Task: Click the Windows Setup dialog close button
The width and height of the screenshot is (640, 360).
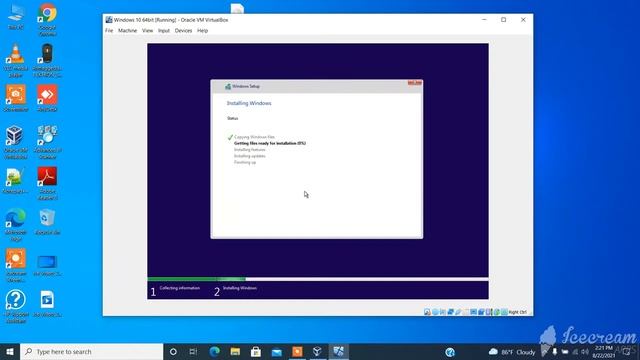Action: pyautogui.click(x=414, y=83)
